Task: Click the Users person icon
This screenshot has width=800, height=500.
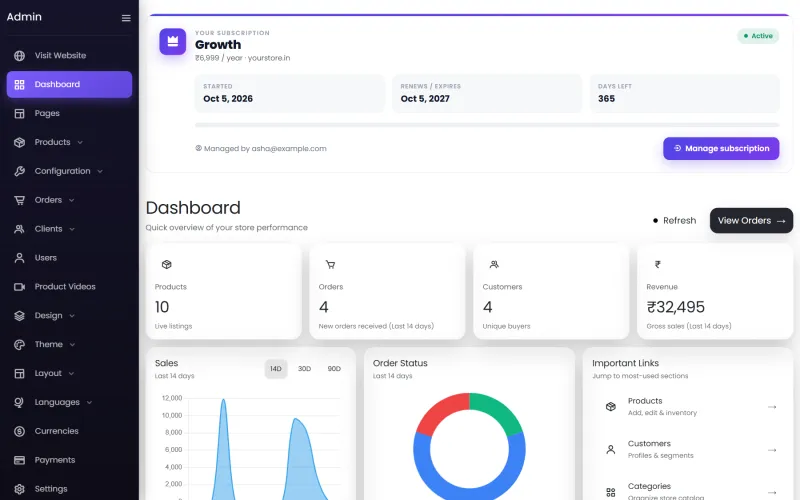Action: [19, 258]
